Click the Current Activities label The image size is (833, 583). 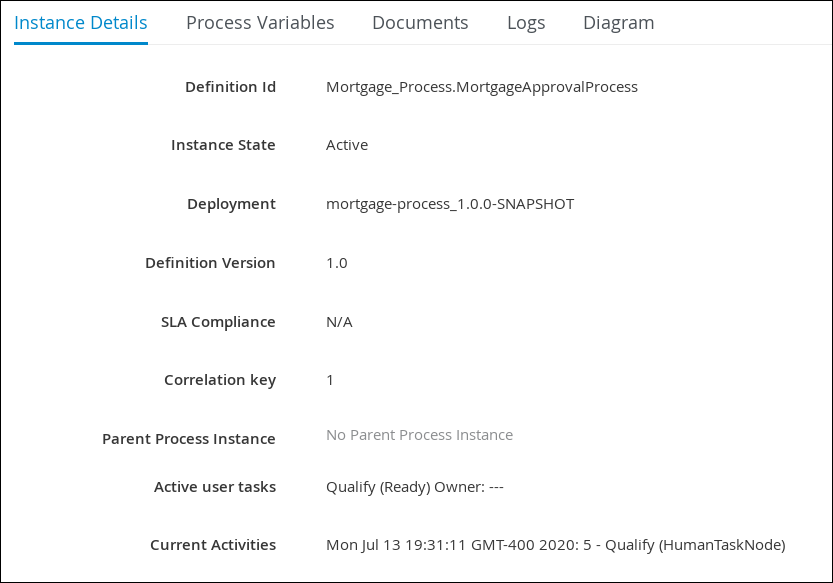coord(213,545)
